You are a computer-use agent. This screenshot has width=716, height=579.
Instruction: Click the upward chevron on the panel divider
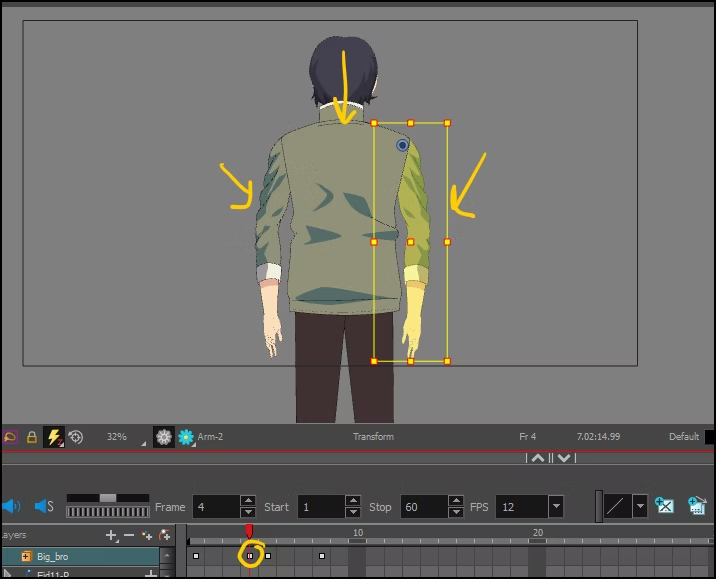point(538,458)
